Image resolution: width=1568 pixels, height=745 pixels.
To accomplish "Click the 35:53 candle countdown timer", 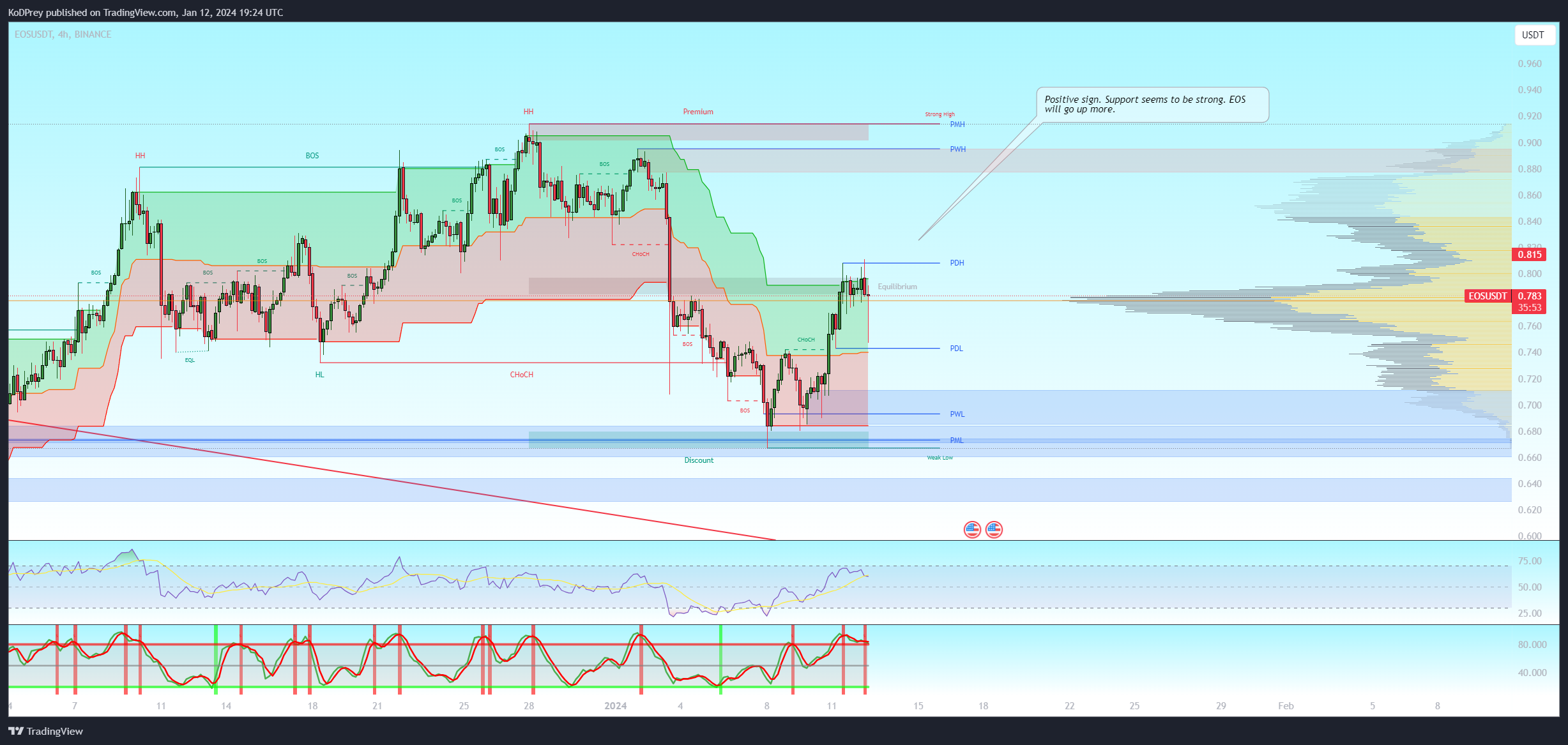I will [1529, 308].
